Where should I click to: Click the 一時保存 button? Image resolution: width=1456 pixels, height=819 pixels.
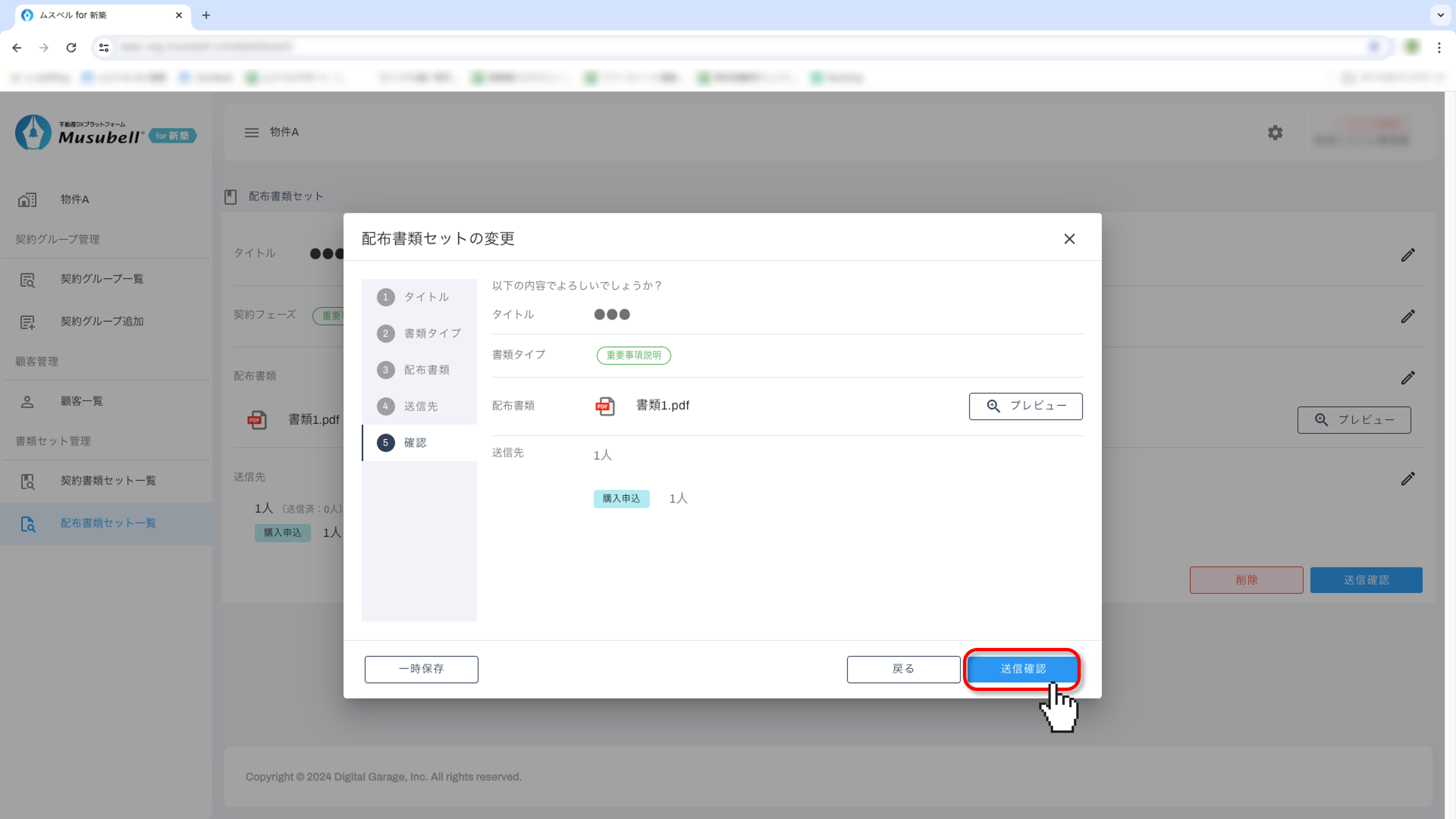(421, 669)
